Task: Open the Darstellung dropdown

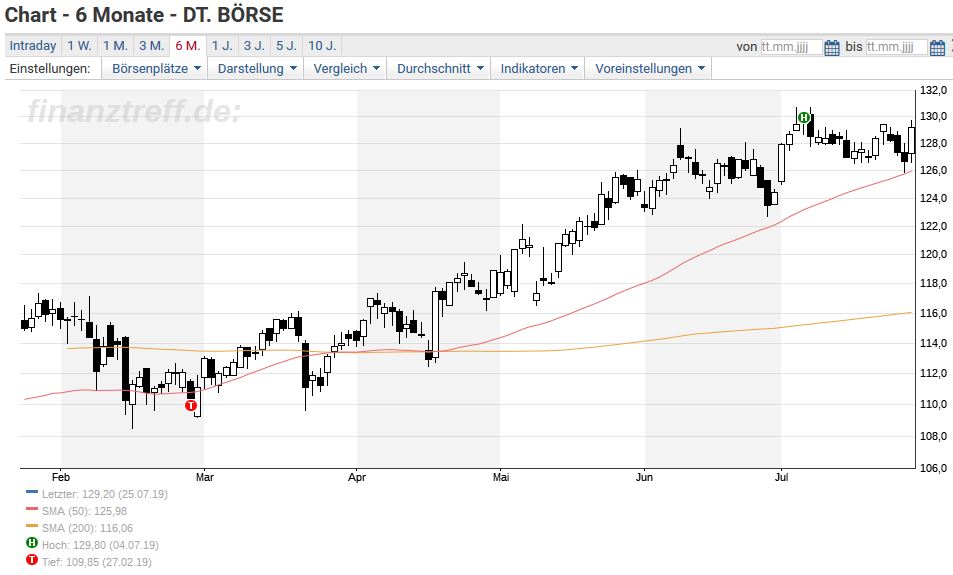Action: (x=257, y=69)
